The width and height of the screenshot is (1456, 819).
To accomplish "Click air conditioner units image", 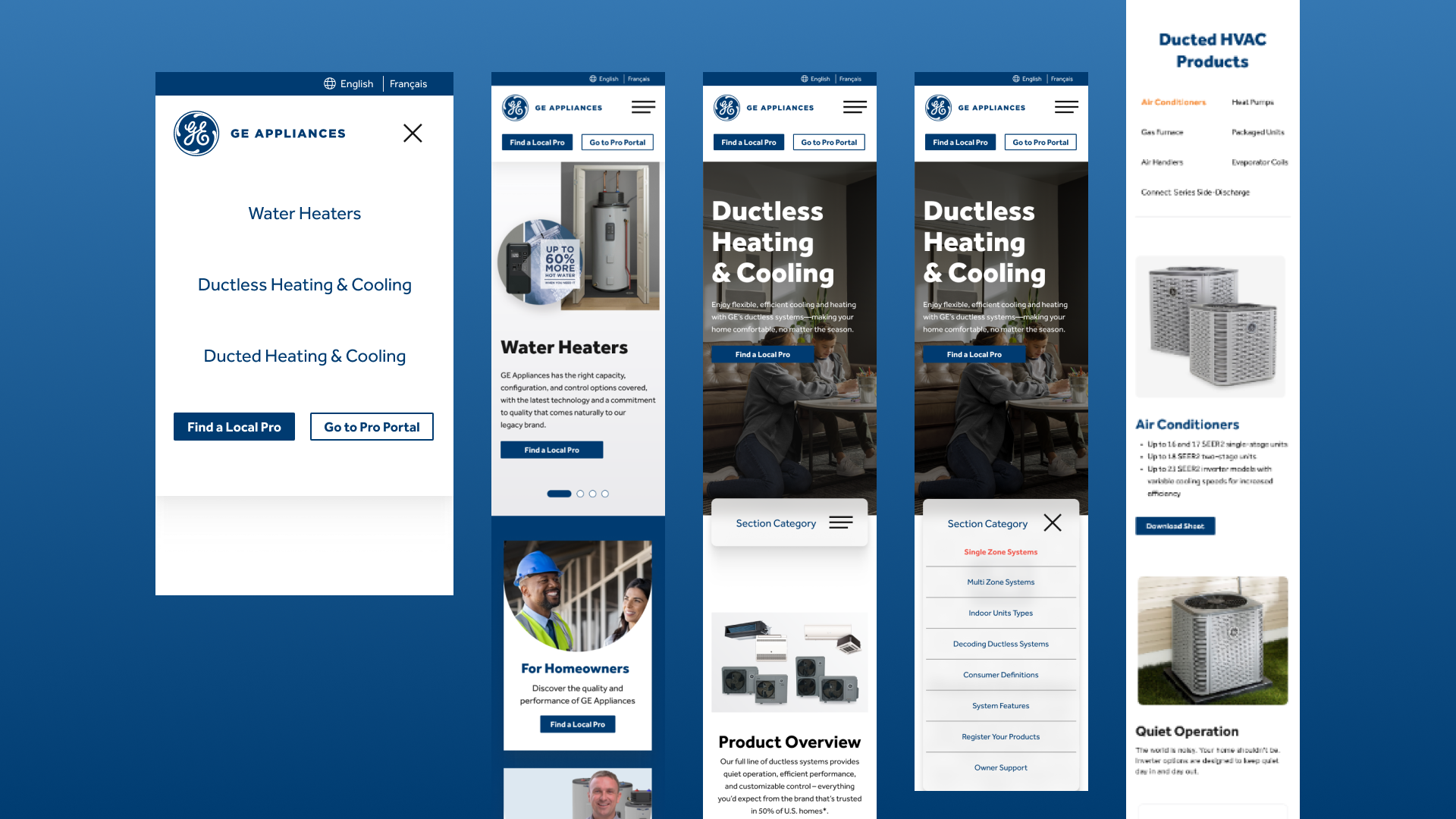I will click(x=1211, y=327).
